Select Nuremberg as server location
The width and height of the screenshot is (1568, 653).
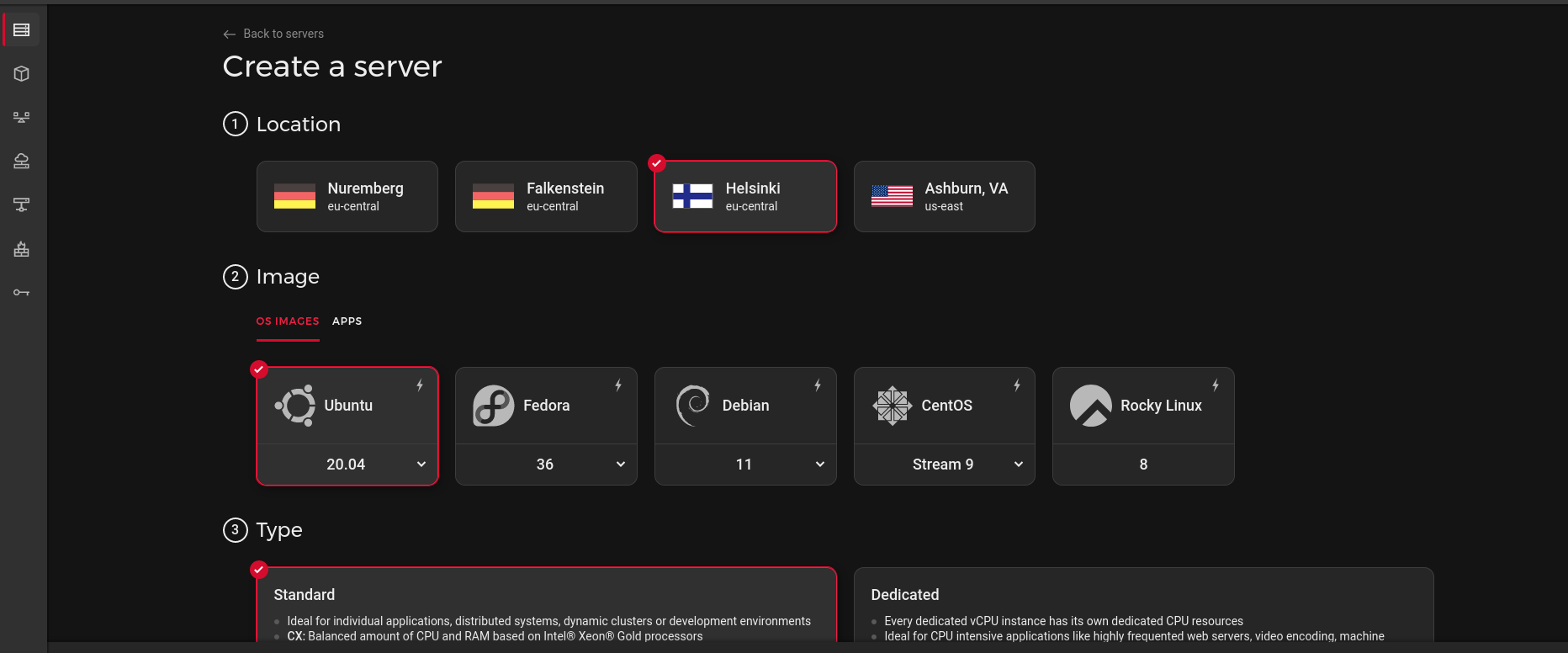coord(347,196)
